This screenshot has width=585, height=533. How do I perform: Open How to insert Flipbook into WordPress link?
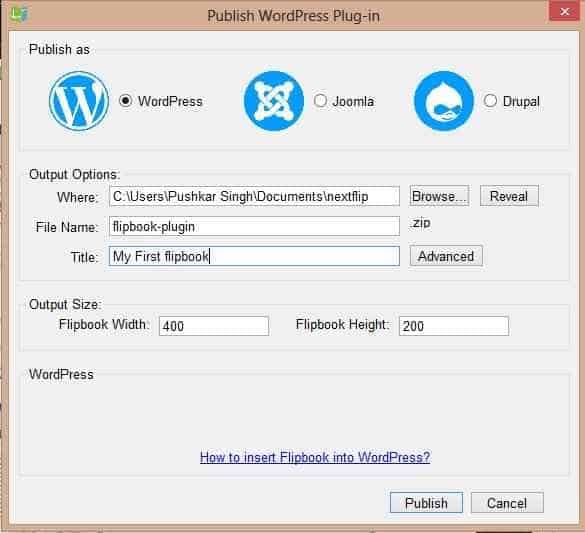315,457
